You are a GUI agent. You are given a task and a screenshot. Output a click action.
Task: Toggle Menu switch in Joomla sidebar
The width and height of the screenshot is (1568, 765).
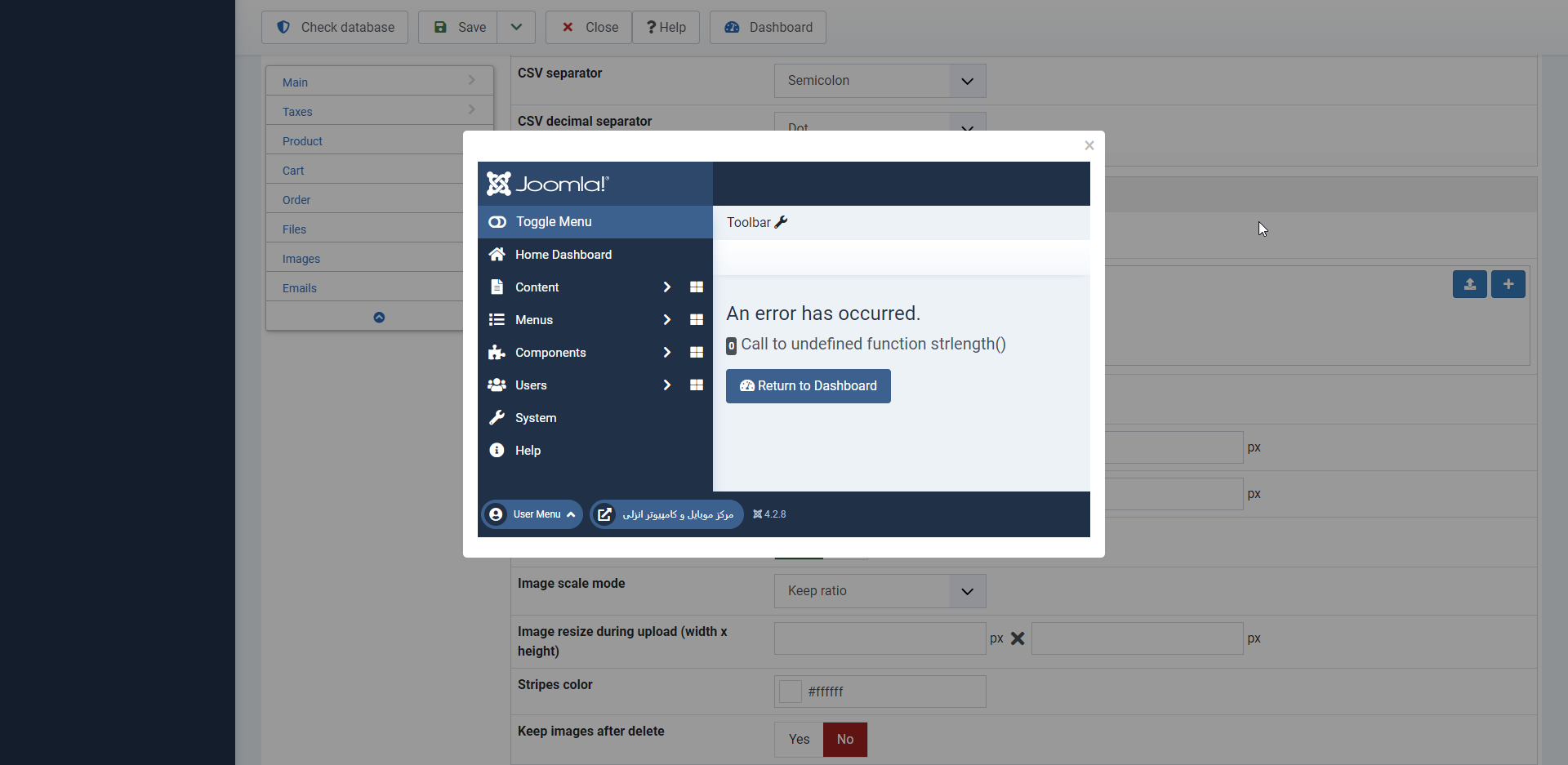pos(595,222)
